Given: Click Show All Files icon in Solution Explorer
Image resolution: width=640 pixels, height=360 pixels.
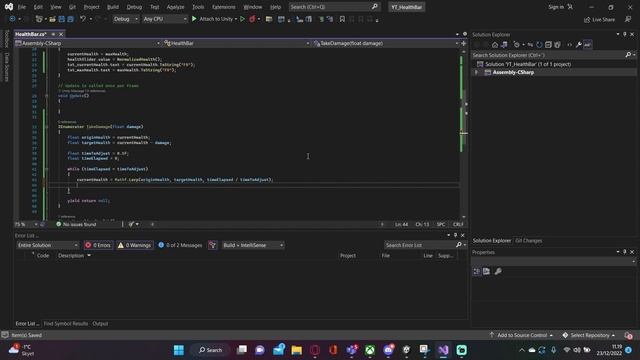Looking at the screenshot, I should pos(557,45).
